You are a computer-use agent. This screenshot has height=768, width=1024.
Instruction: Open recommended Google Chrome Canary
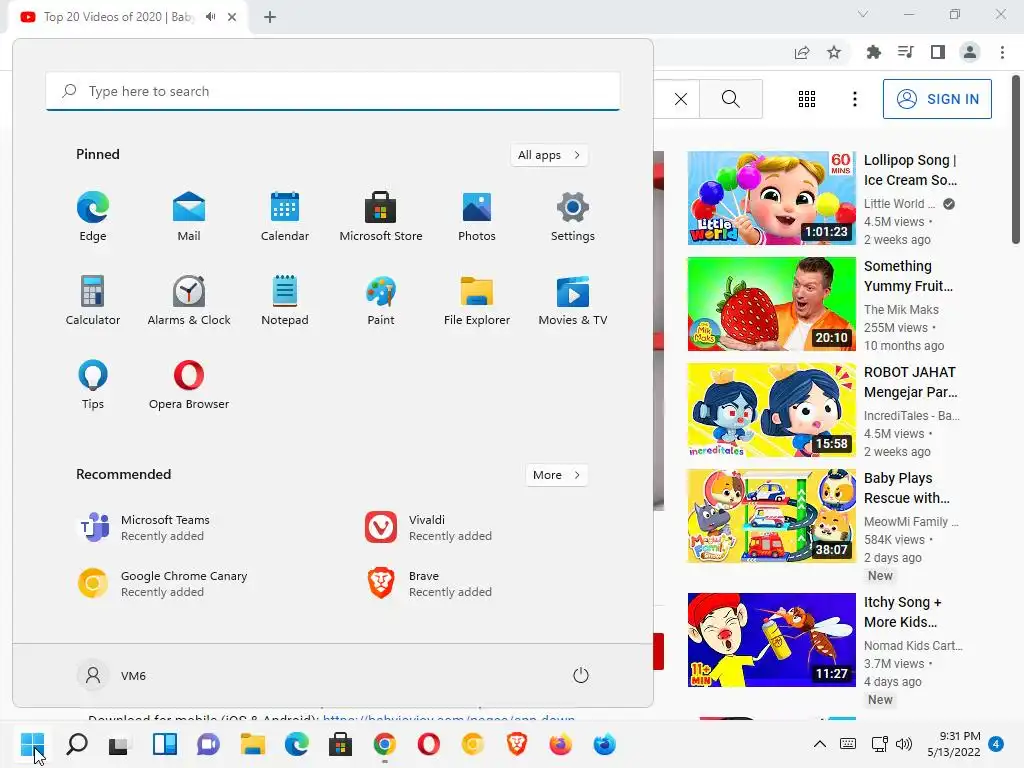(x=163, y=584)
